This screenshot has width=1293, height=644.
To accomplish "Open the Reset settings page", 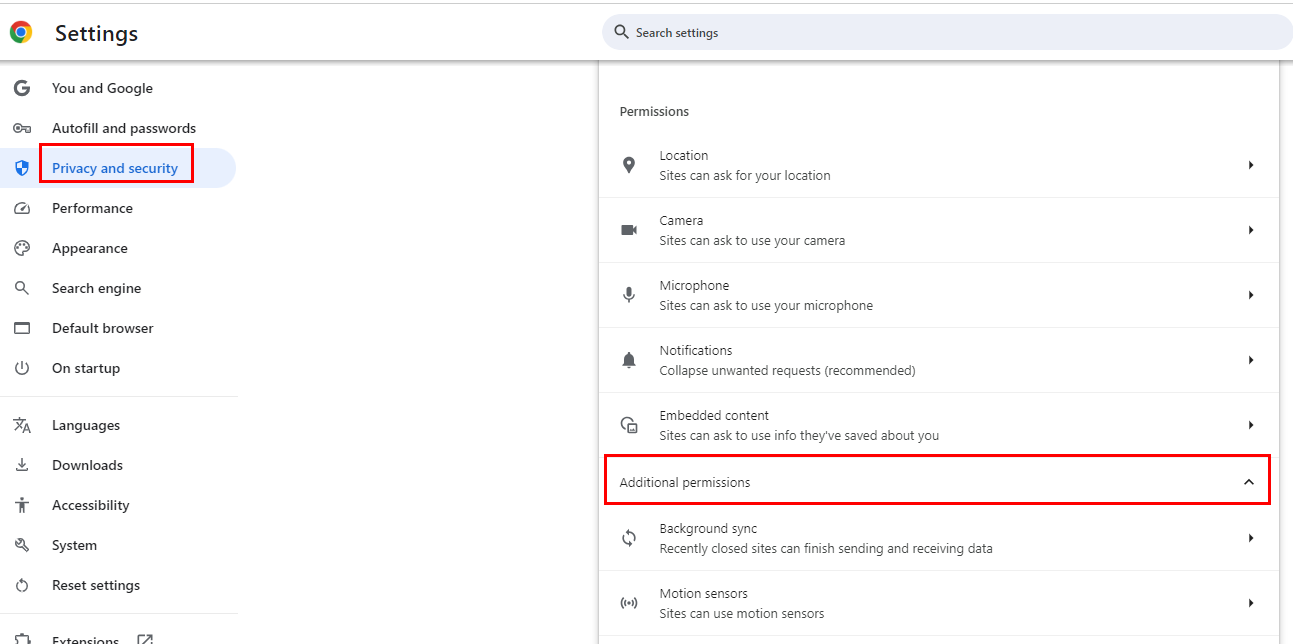I will click(x=96, y=585).
